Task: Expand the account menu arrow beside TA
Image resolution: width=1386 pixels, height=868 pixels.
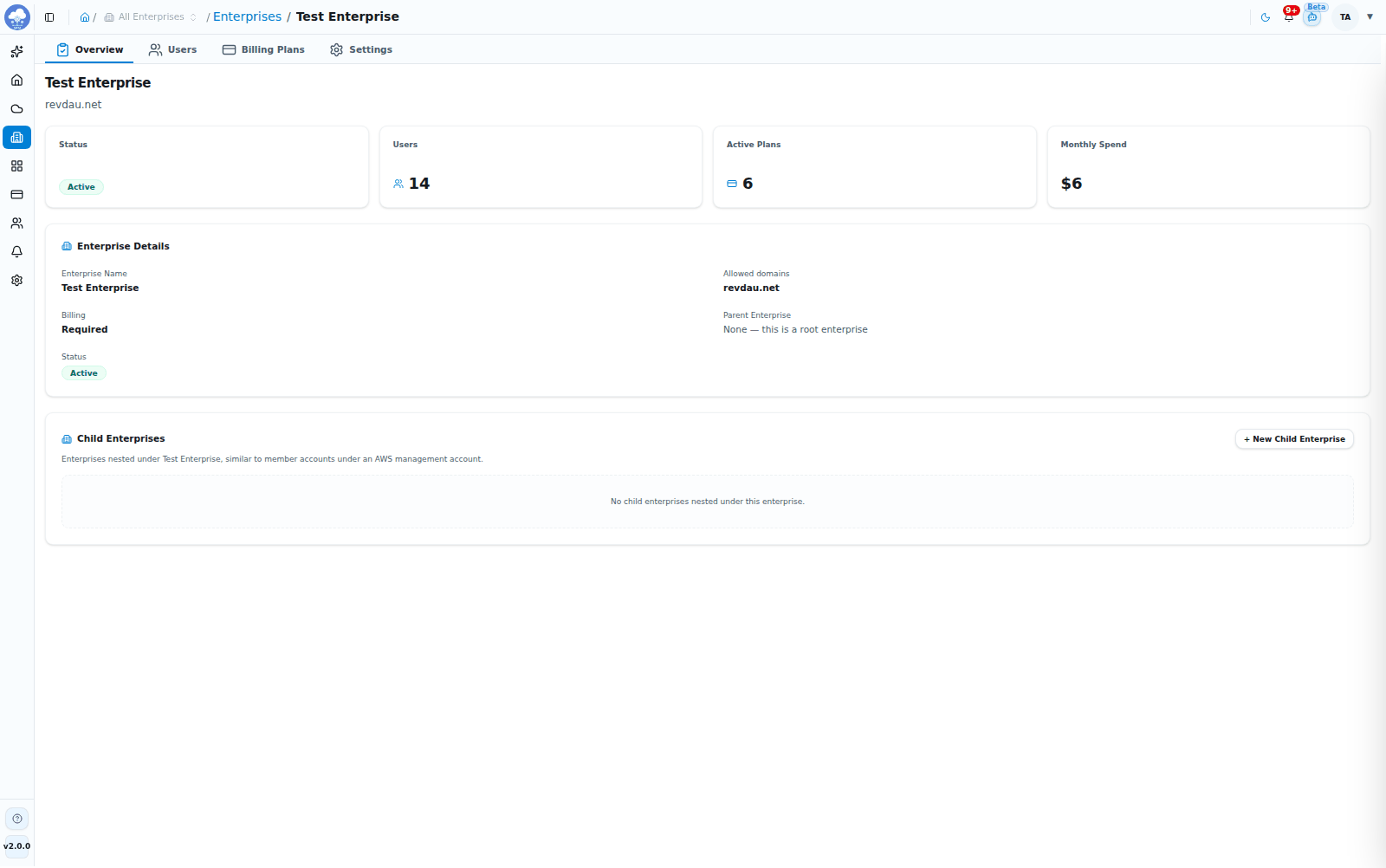Action: tap(1370, 17)
